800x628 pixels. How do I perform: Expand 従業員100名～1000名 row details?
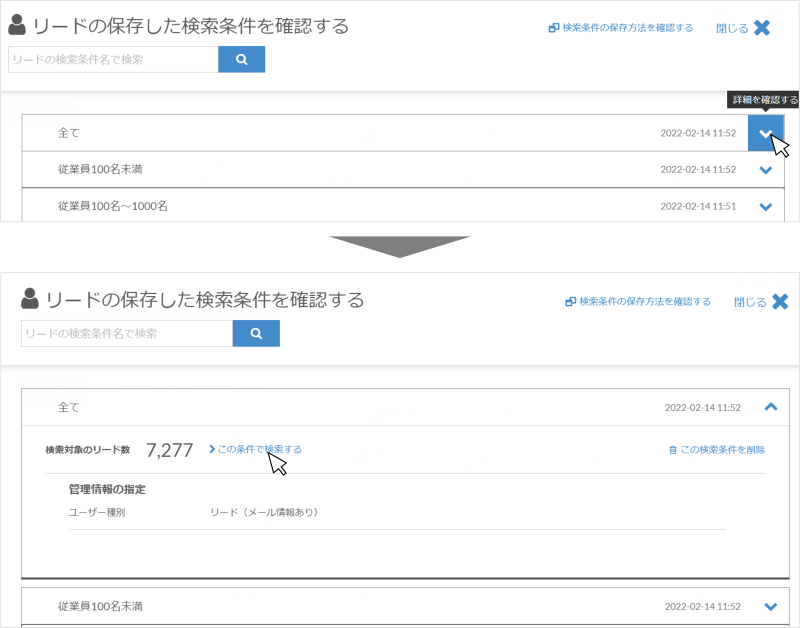[766, 206]
